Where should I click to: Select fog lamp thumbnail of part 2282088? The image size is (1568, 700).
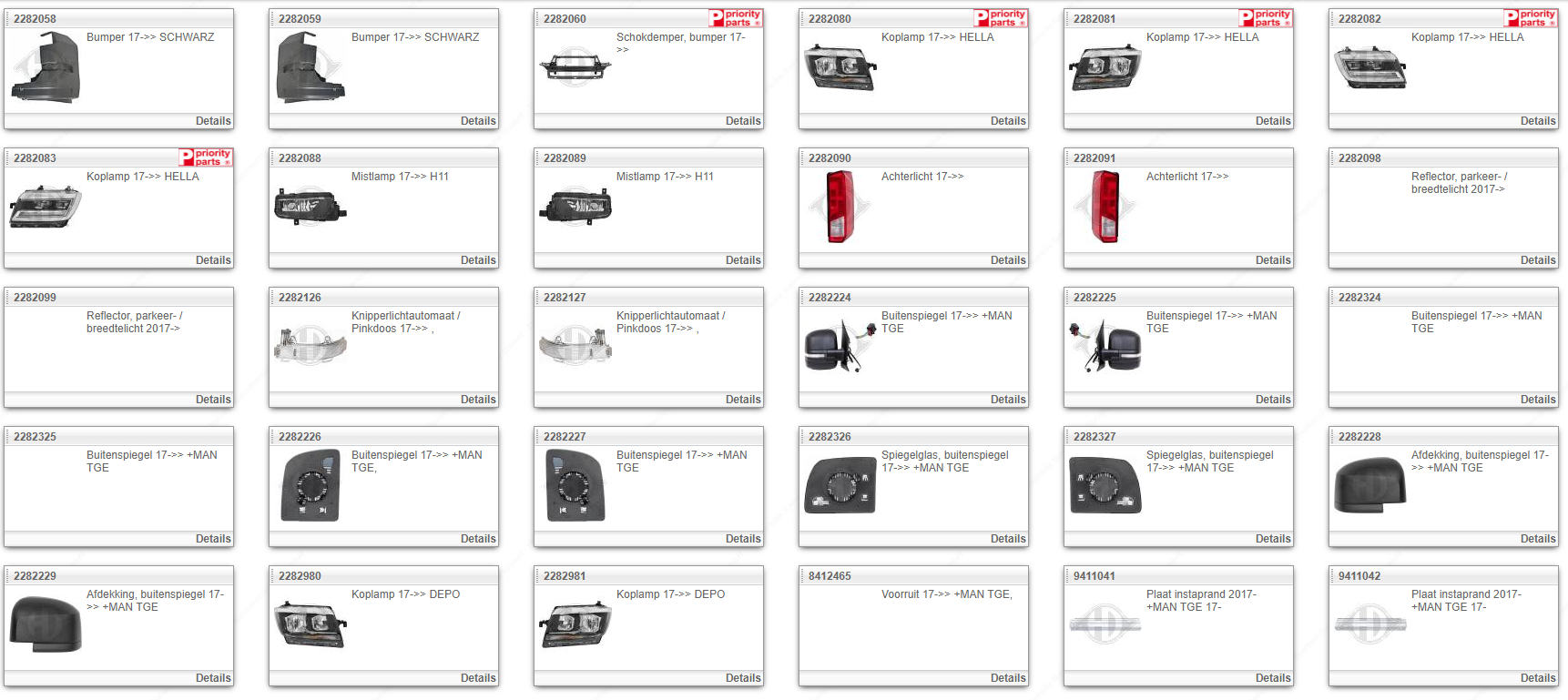(311, 207)
